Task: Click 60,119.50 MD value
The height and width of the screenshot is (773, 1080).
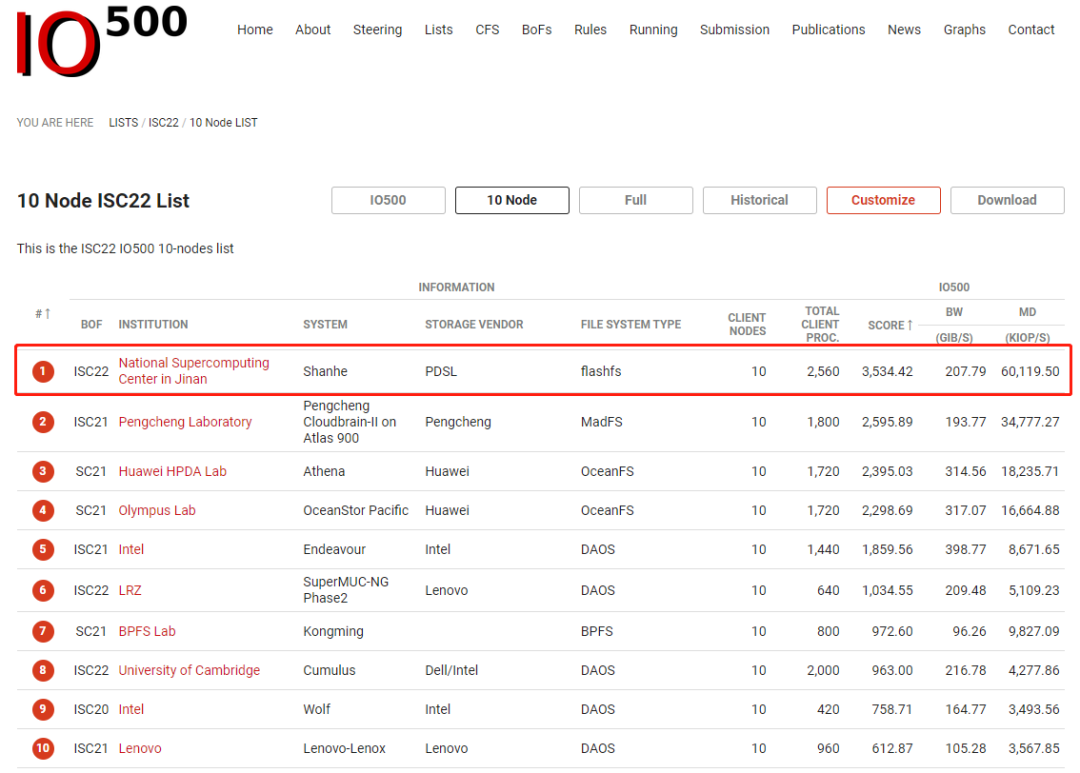Action: point(1030,371)
